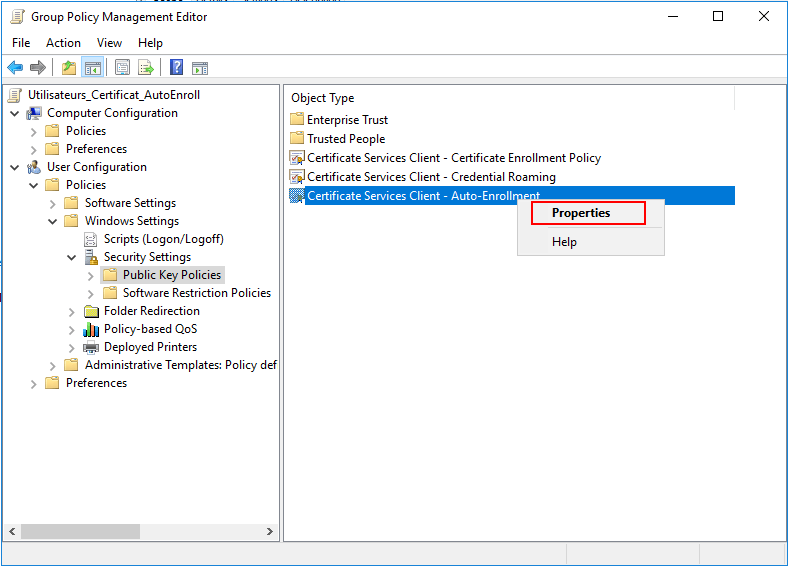Click the Computer Configuration computer icon
This screenshot has height=566, width=788.
pyautogui.click(x=34, y=113)
